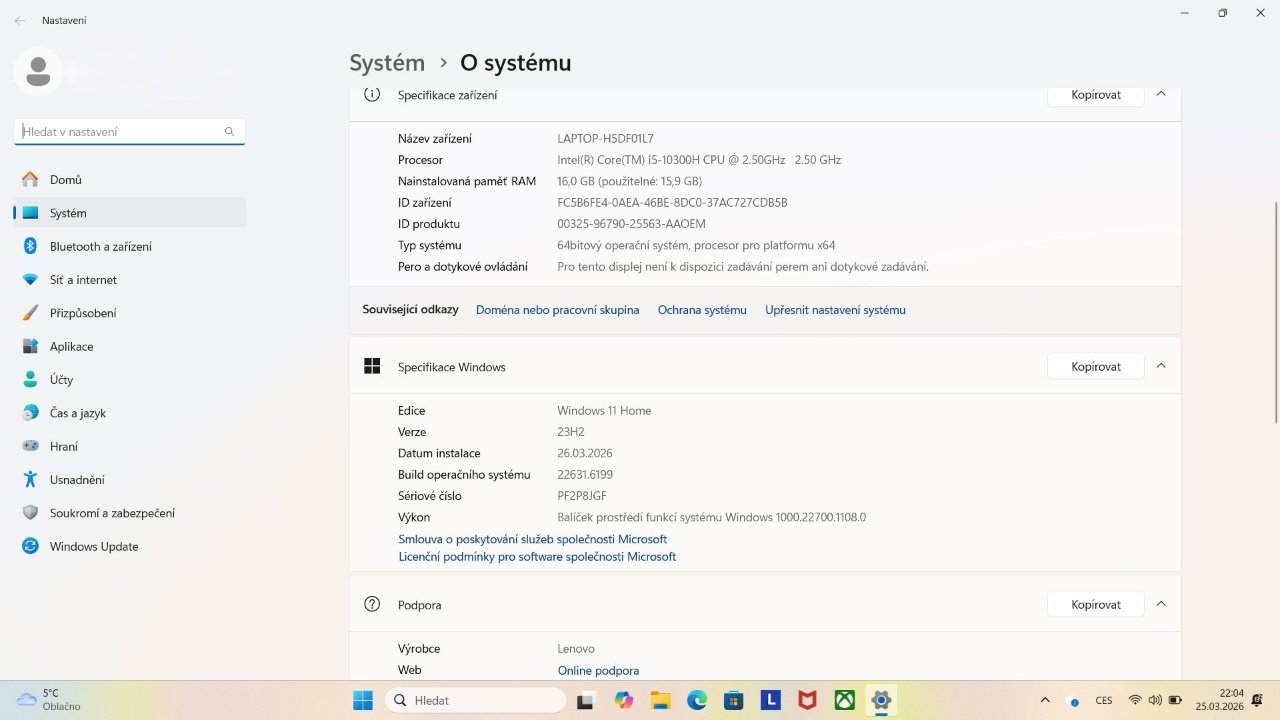Click the user profile avatar
The height and width of the screenshot is (720, 1280).
(38, 71)
